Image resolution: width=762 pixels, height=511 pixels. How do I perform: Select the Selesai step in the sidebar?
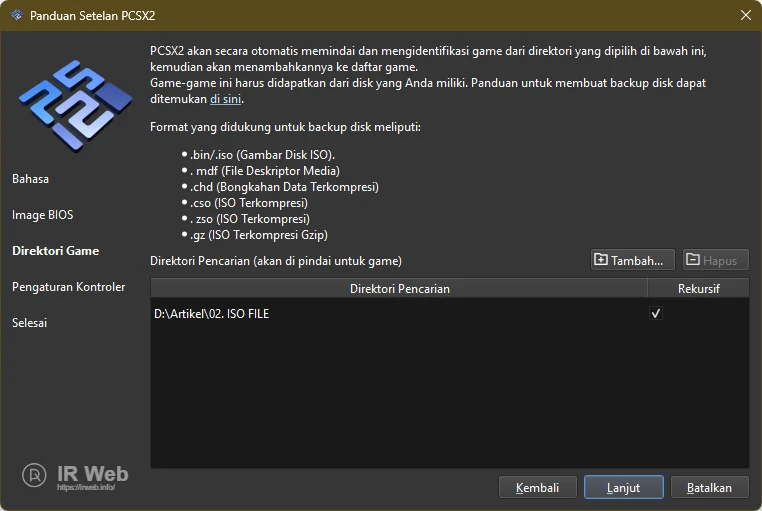(x=30, y=323)
